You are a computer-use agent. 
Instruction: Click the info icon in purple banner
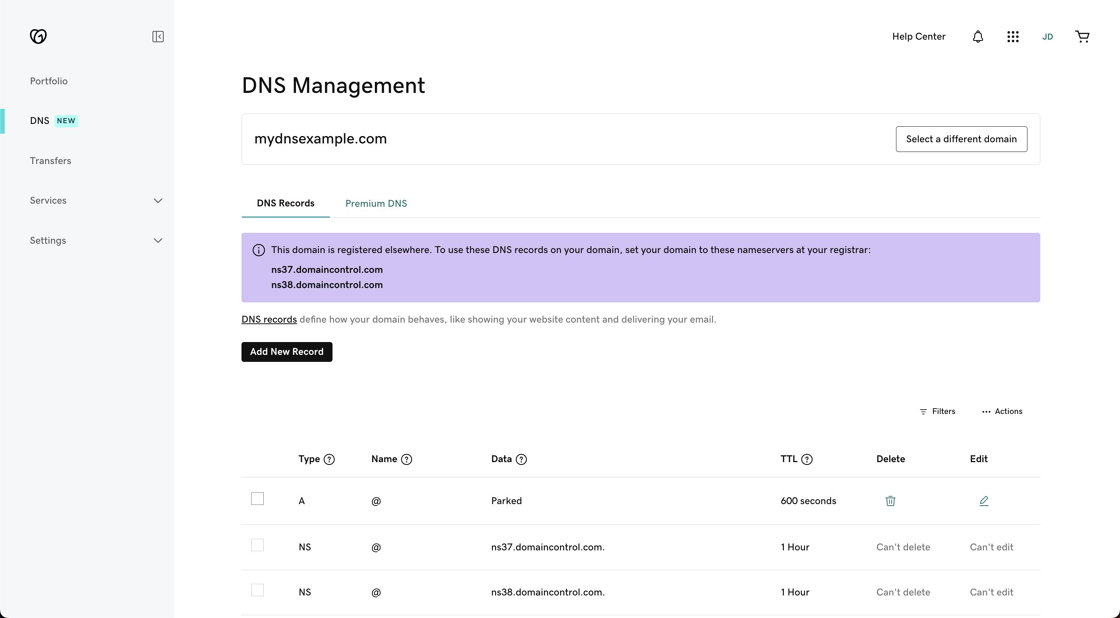tap(259, 250)
